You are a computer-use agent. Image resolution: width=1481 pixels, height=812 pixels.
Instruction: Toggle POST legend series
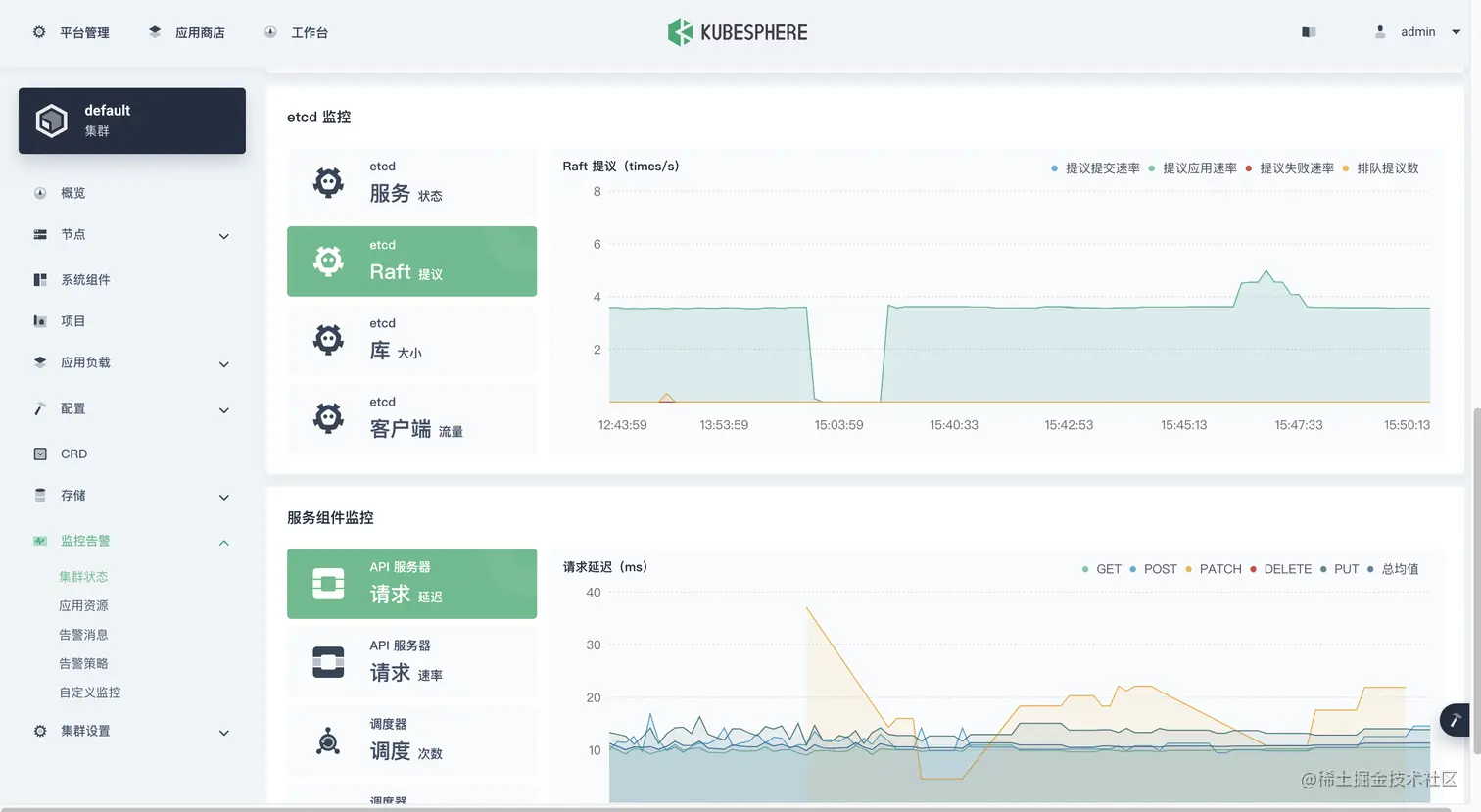pos(1153,569)
